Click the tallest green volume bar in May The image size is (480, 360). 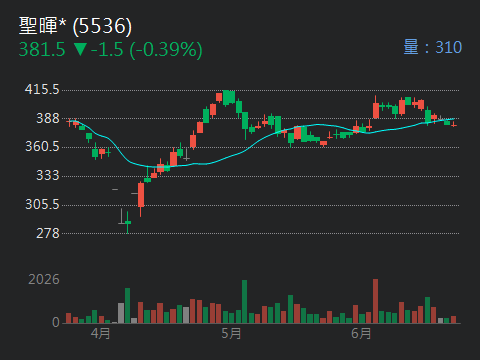pyautogui.click(x=245, y=302)
